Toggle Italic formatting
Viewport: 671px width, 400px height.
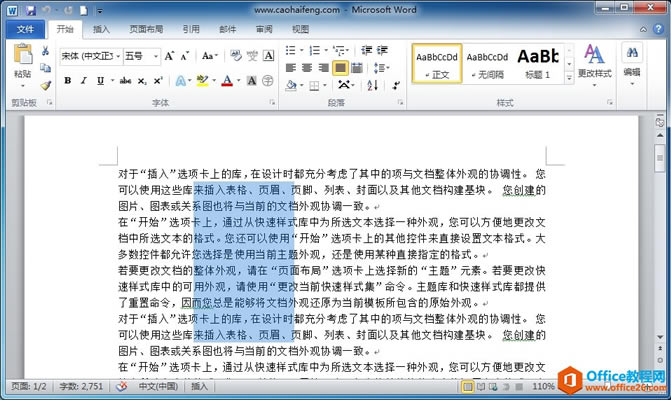coord(83,80)
